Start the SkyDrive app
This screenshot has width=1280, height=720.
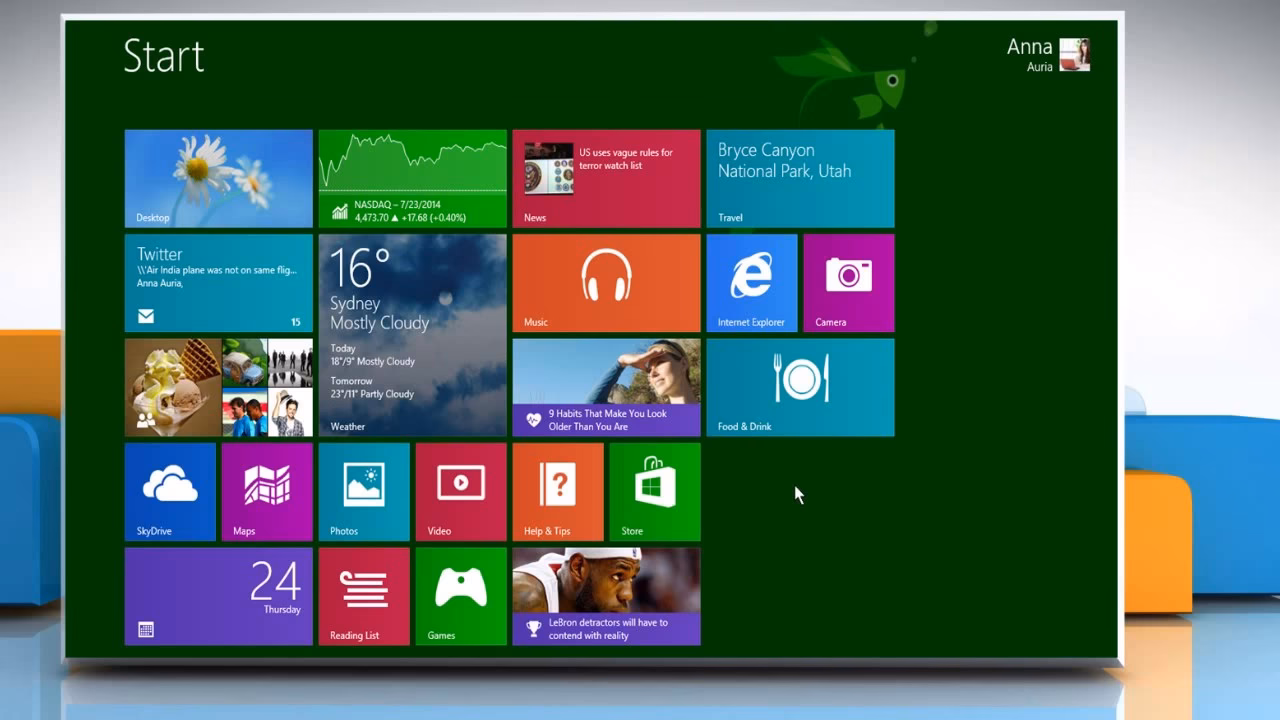click(x=170, y=491)
